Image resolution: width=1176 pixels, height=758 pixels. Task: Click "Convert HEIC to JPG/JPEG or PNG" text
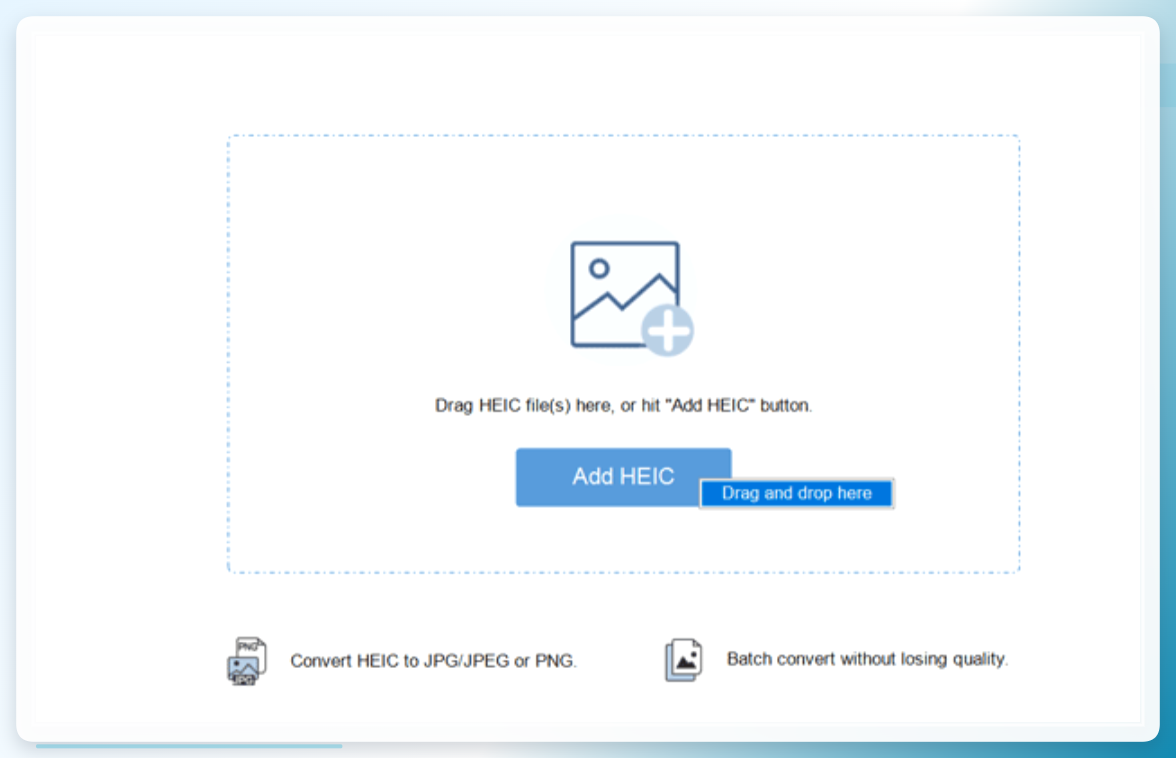pyautogui.click(x=434, y=661)
